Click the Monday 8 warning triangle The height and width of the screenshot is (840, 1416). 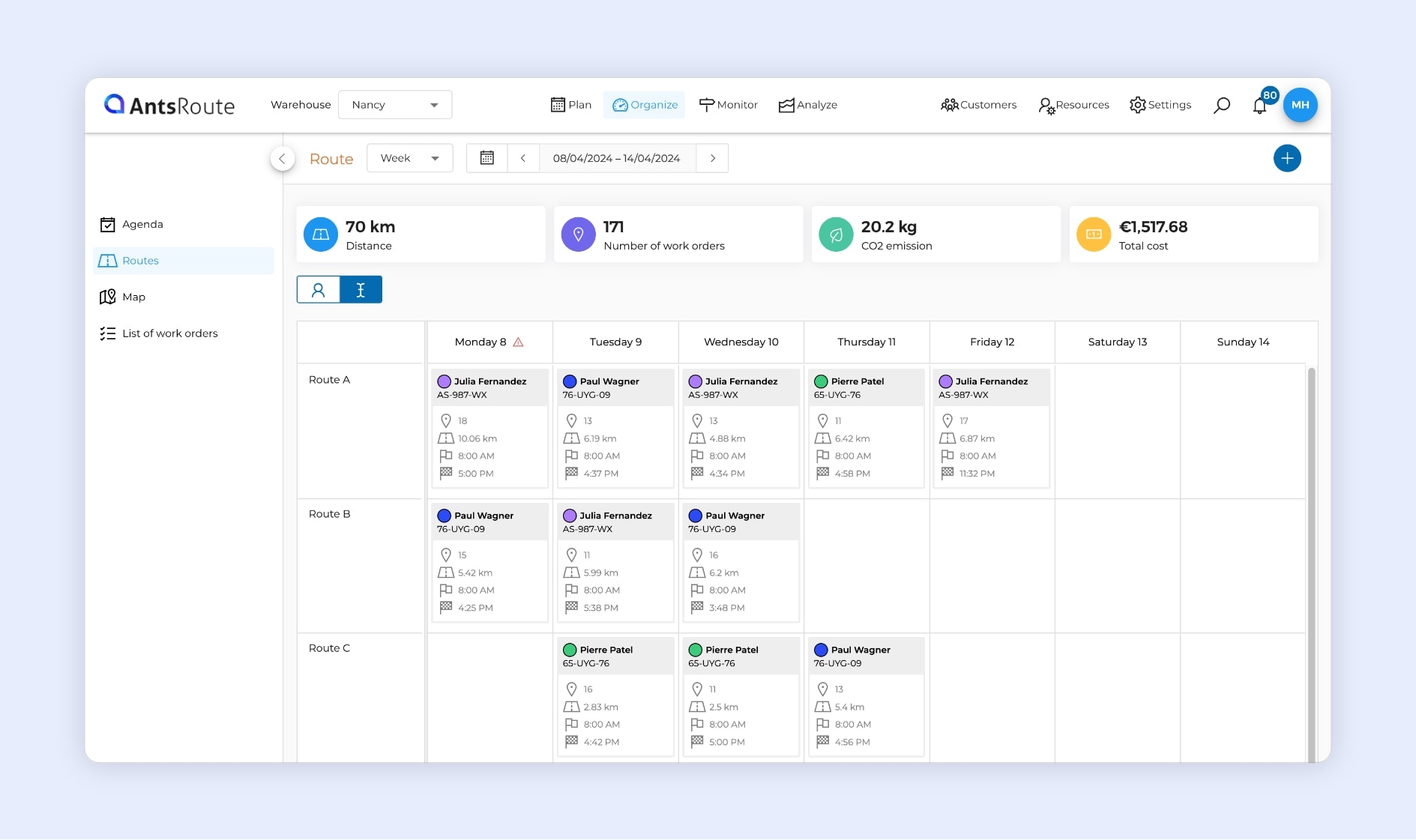[x=518, y=342]
